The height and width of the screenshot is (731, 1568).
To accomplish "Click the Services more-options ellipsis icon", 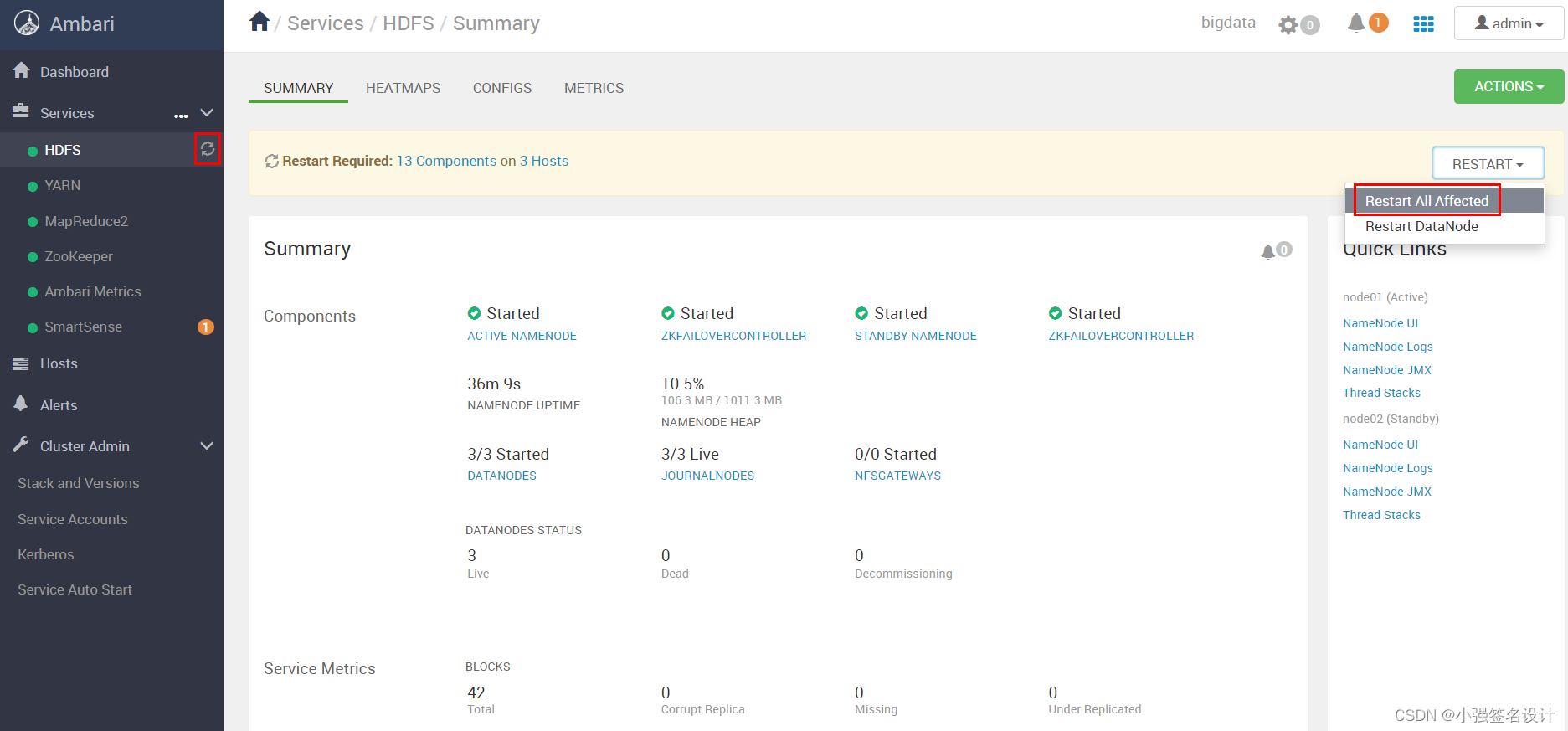I will 181,115.
